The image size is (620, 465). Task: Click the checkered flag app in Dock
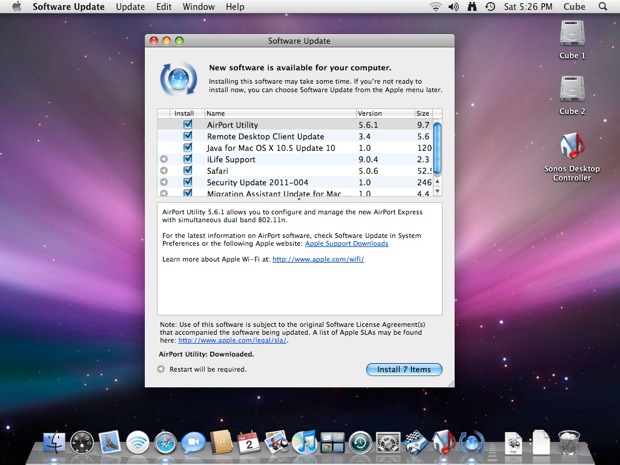click(x=416, y=442)
